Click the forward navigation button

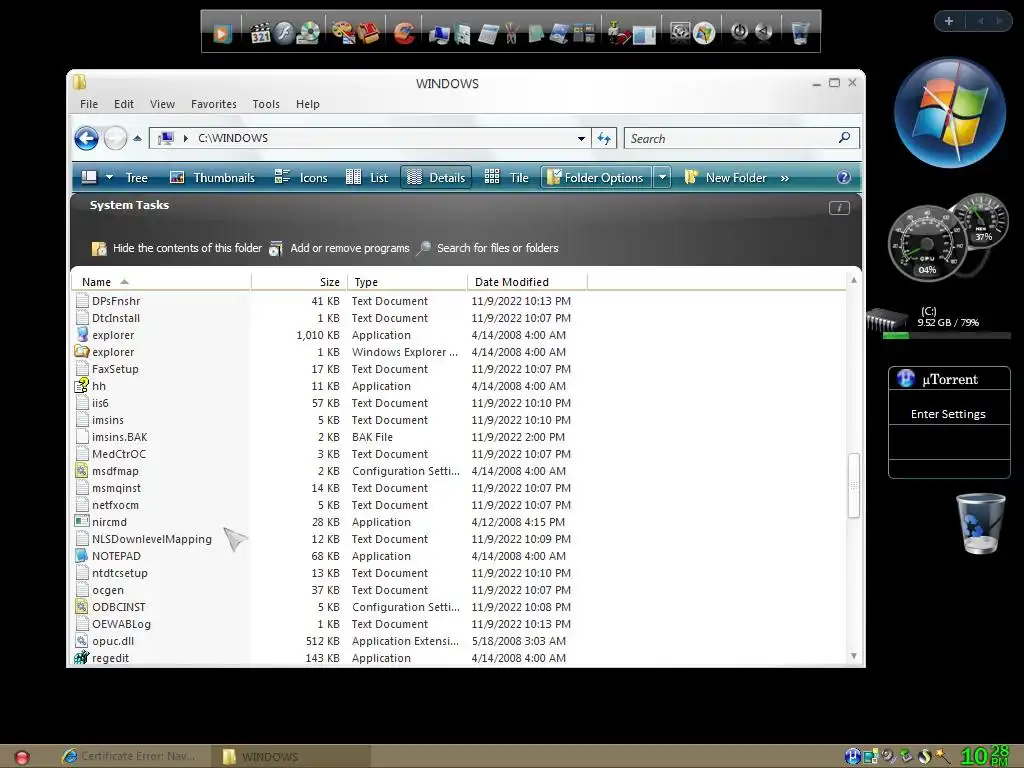pos(116,138)
